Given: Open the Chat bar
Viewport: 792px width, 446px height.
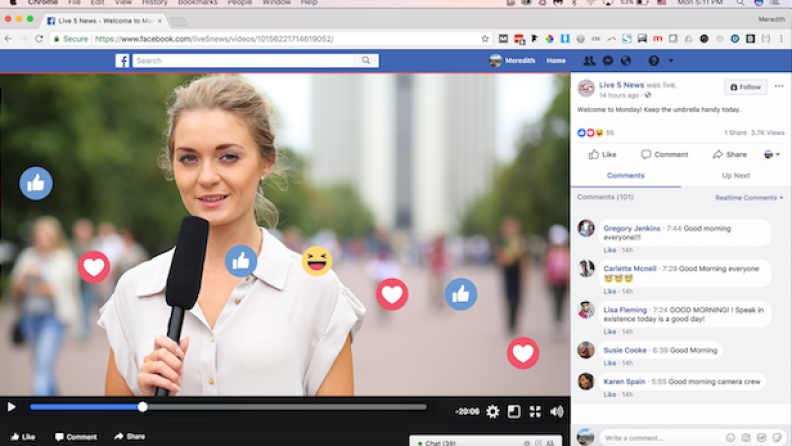Looking at the screenshot, I should (x=485, y=440).
